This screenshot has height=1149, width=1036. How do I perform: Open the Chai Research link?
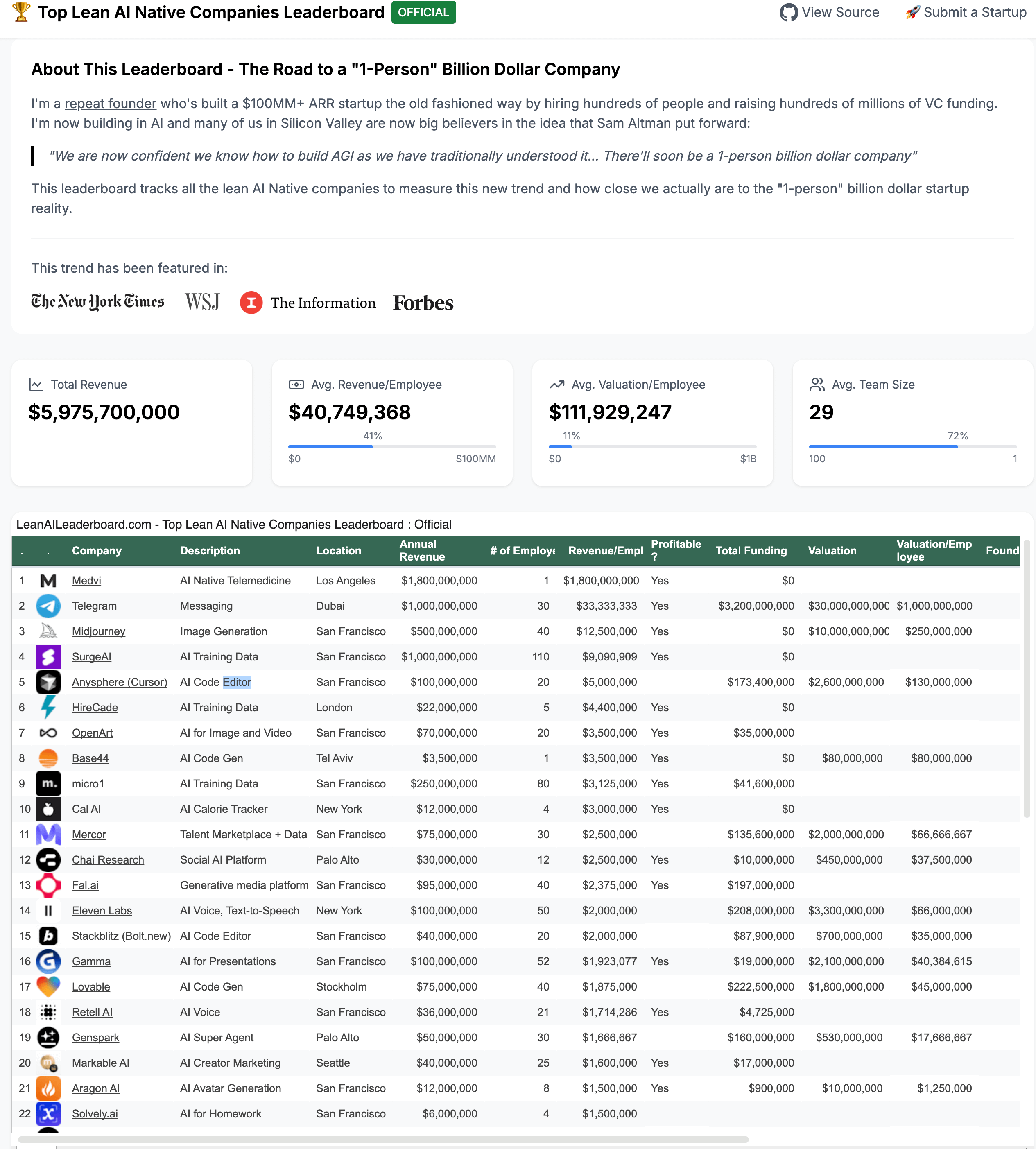click(x=108, y=860)
